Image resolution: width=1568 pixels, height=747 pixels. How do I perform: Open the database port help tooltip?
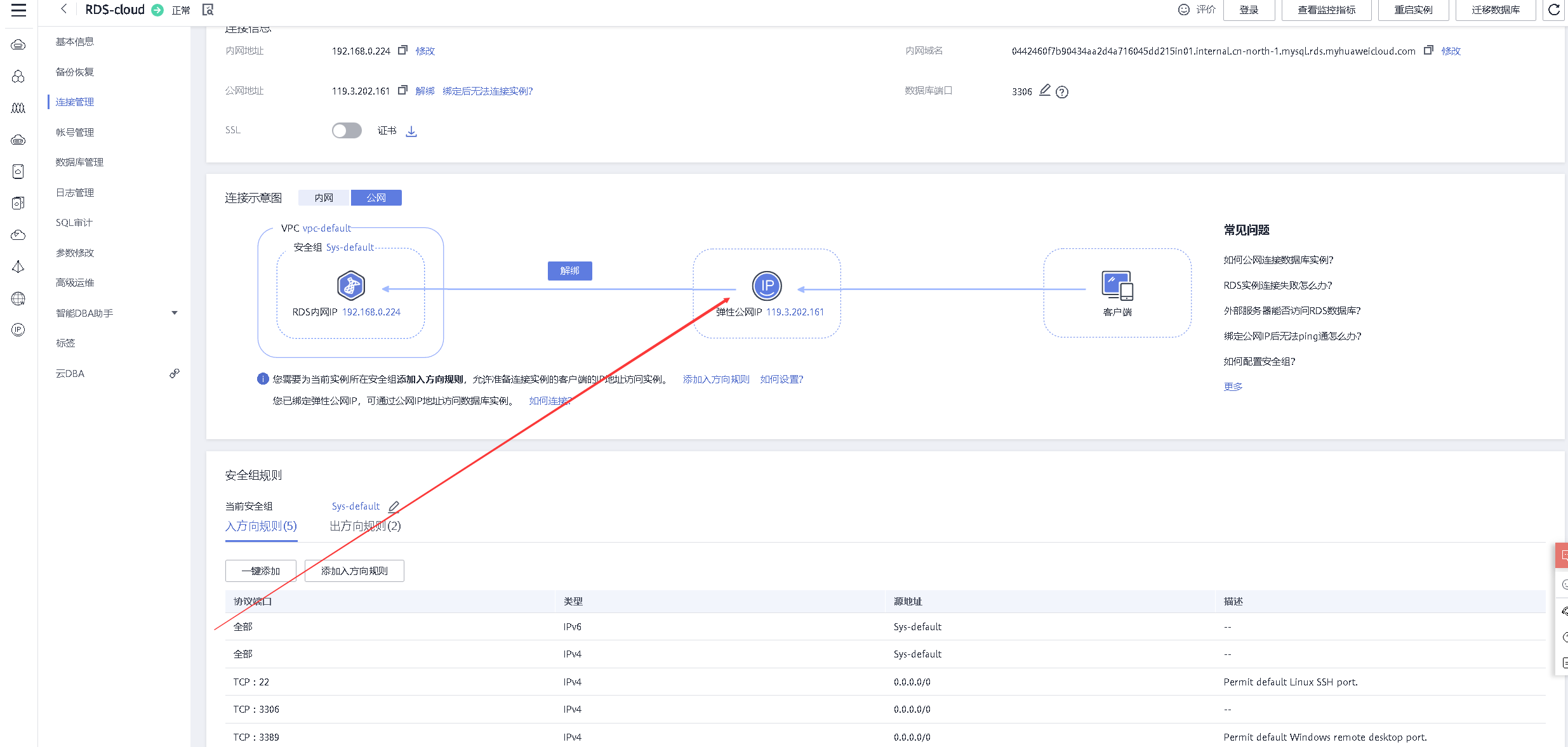(x=1062, y=92)
